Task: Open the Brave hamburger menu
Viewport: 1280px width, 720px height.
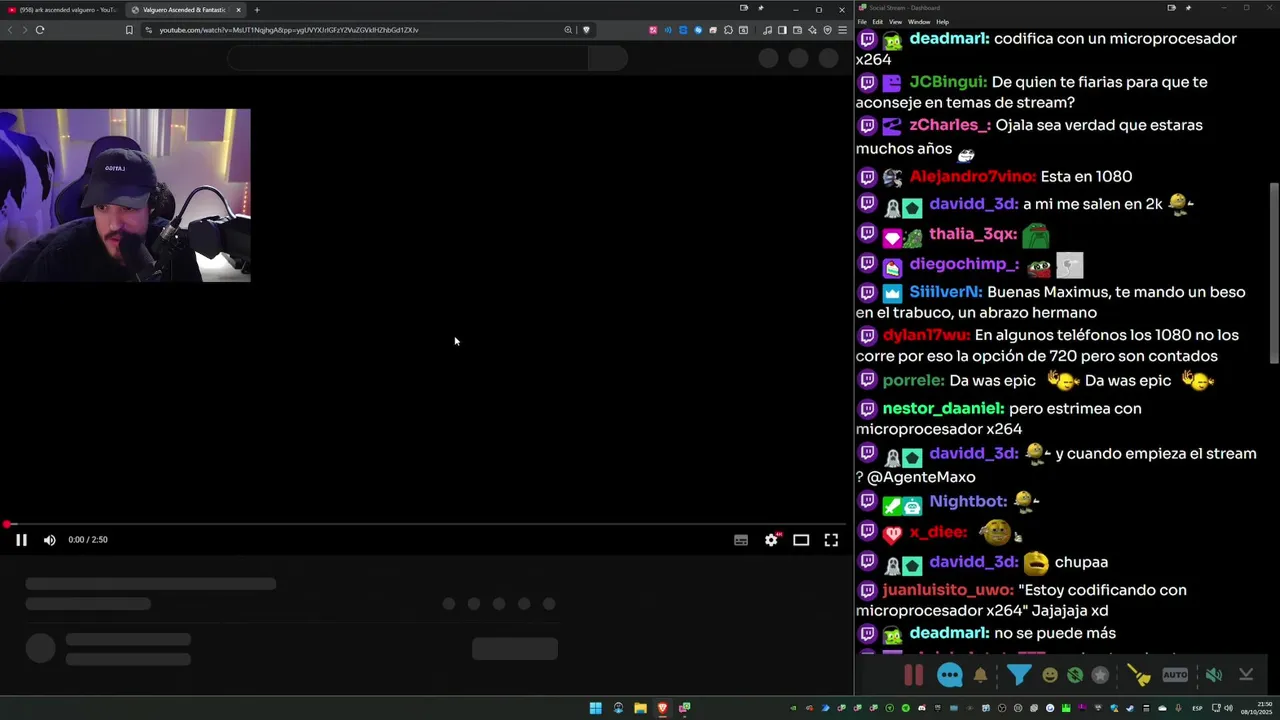Action: click(842, 30)
